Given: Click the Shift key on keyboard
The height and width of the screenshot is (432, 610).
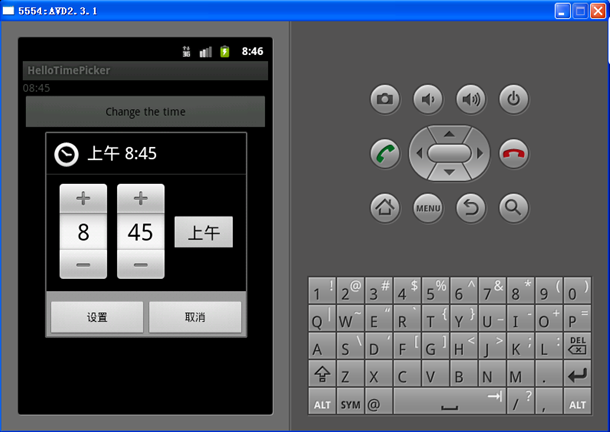Looking at the screenshot, I should pos(322,374).
